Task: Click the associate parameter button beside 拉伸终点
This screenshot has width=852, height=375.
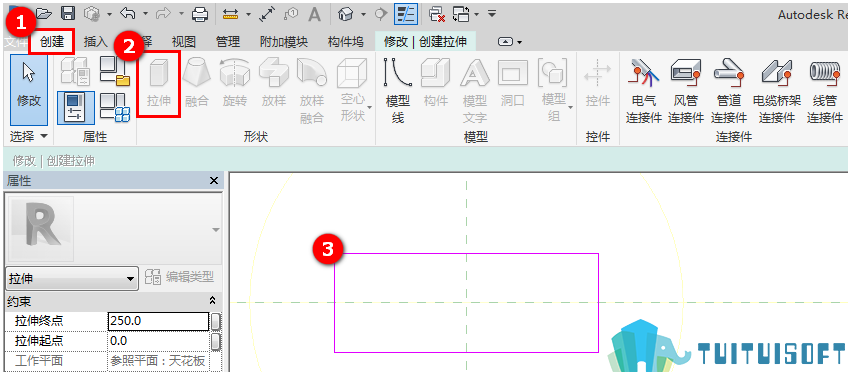Action: [216, 322]
